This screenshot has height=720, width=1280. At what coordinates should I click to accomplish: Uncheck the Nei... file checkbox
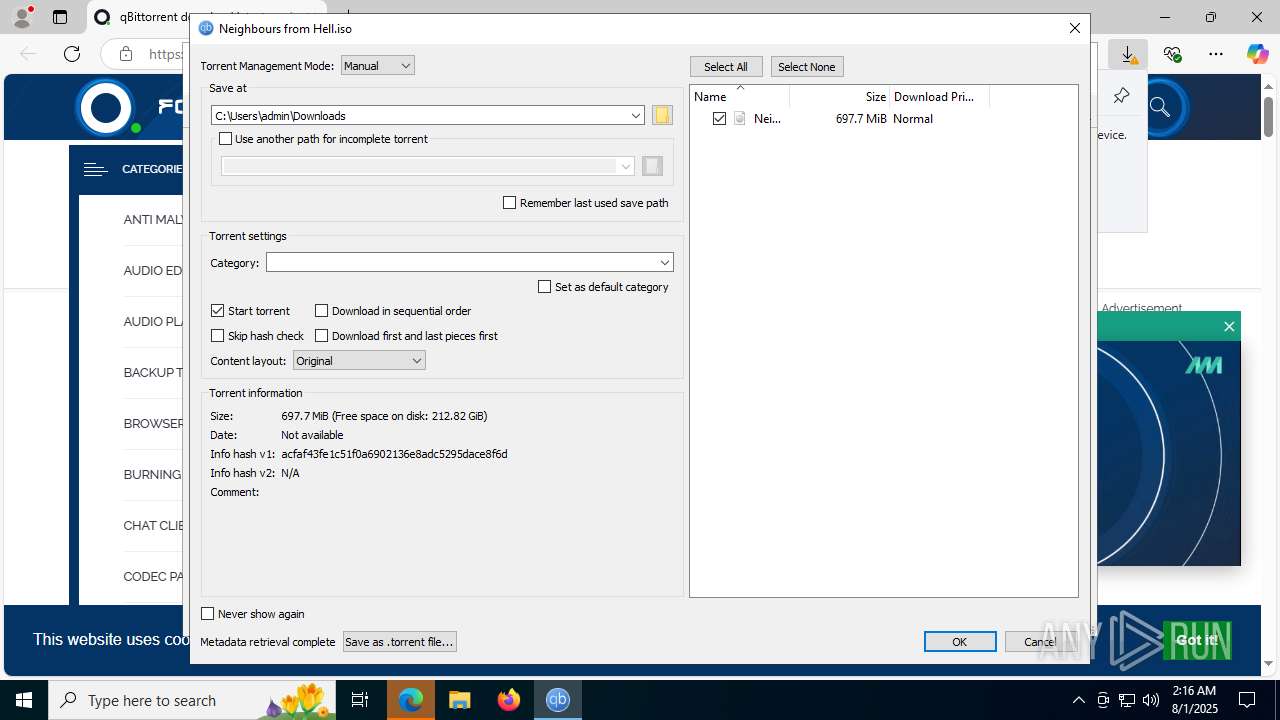[x=719, y=118]
